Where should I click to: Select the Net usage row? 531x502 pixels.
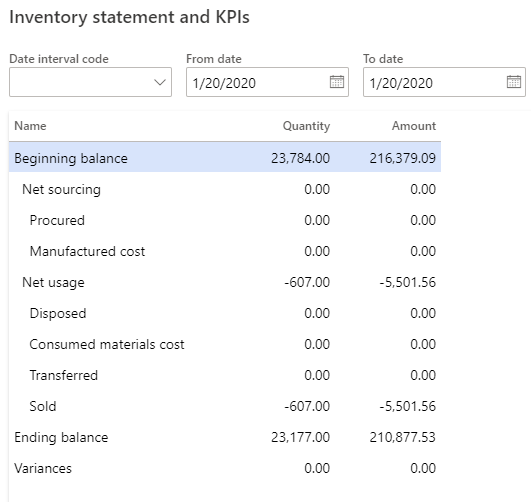[x=225, y=282]
